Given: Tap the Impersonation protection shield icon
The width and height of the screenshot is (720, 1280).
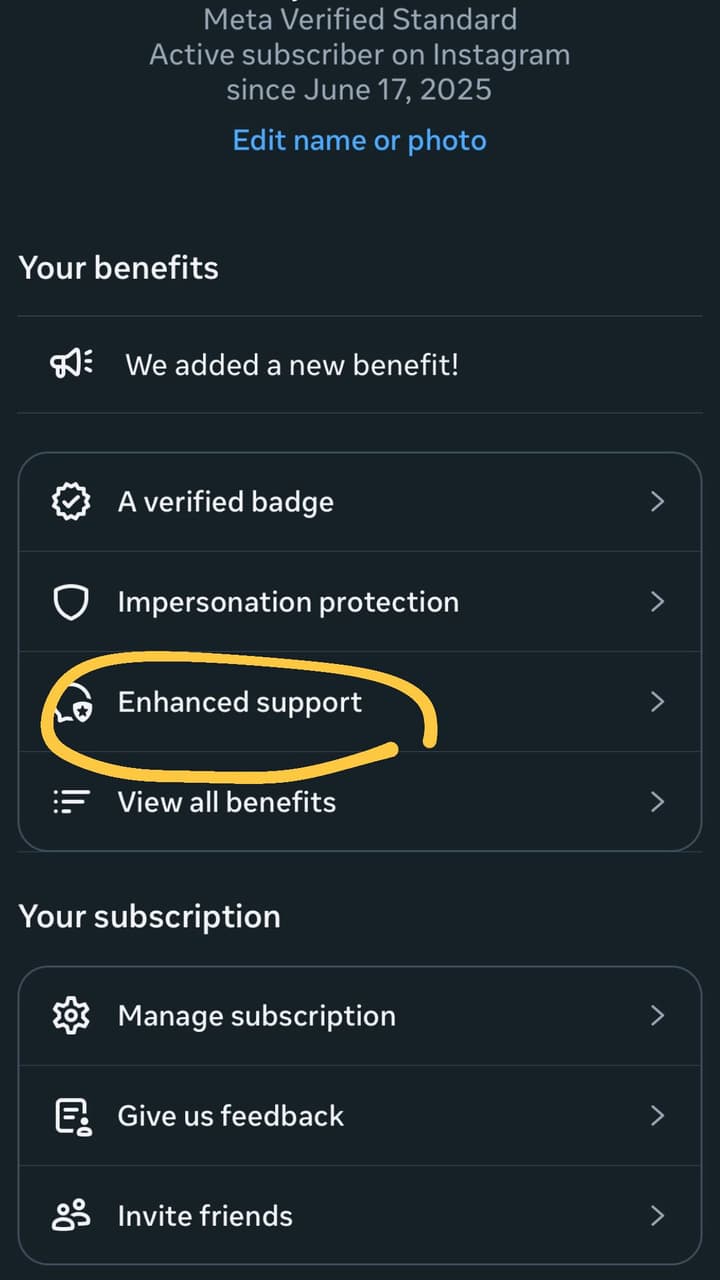Looking at the screenshot, I should [x=71, y=602].
